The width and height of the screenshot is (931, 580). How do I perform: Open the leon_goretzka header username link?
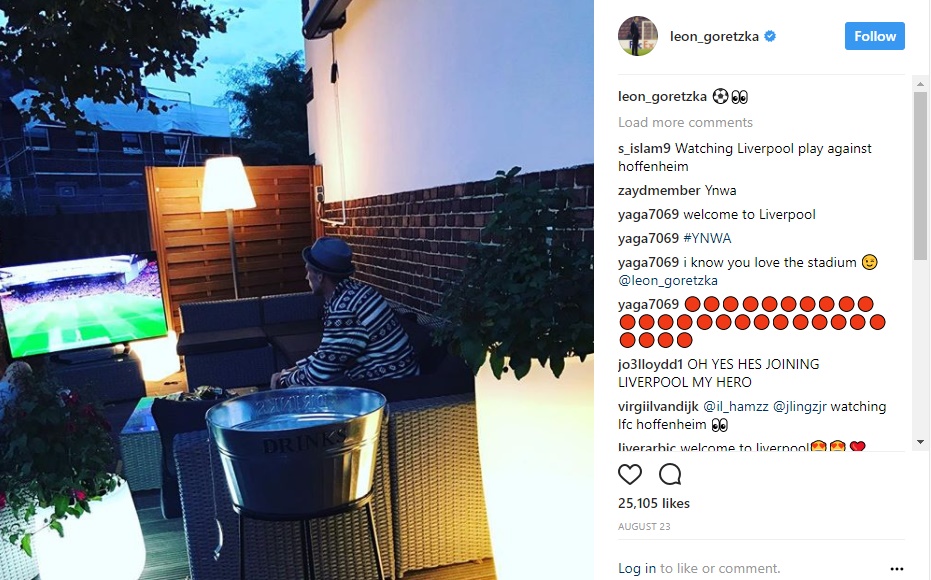pyautogui.click(x=714, y=36)
